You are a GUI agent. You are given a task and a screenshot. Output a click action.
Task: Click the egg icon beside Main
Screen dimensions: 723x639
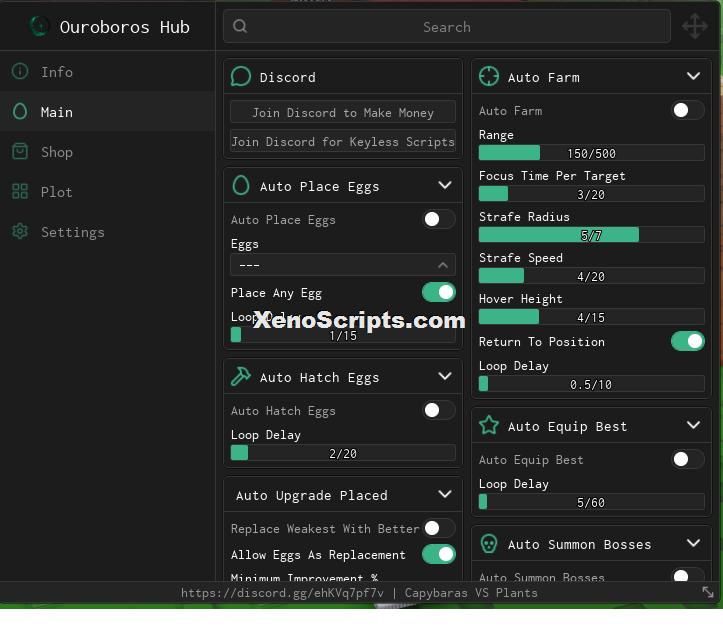pyautogui.click(x=20, y=112)
